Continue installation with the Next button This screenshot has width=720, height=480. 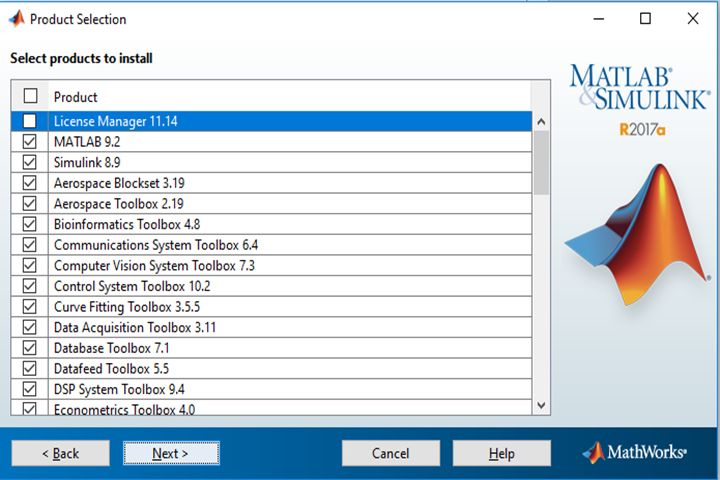click(x=171, y=453)
